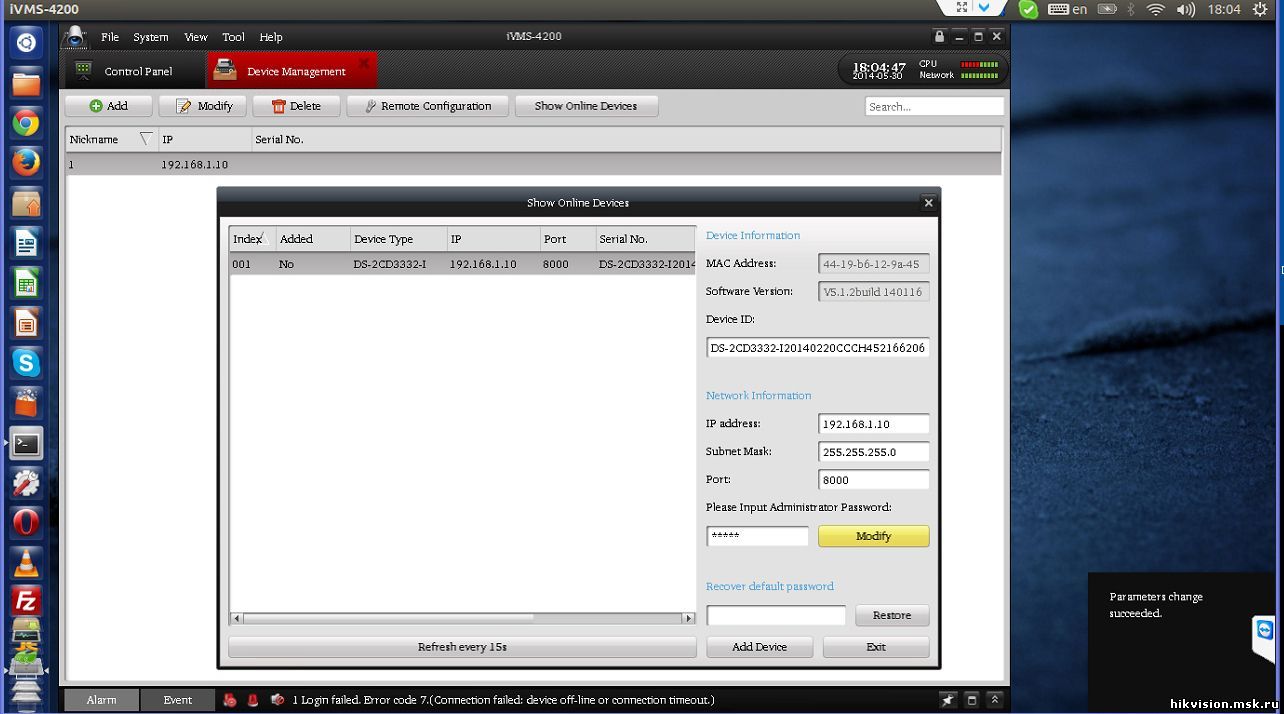Open the Help menu
The image size is (1284, 714).
[x=271, y=37]
